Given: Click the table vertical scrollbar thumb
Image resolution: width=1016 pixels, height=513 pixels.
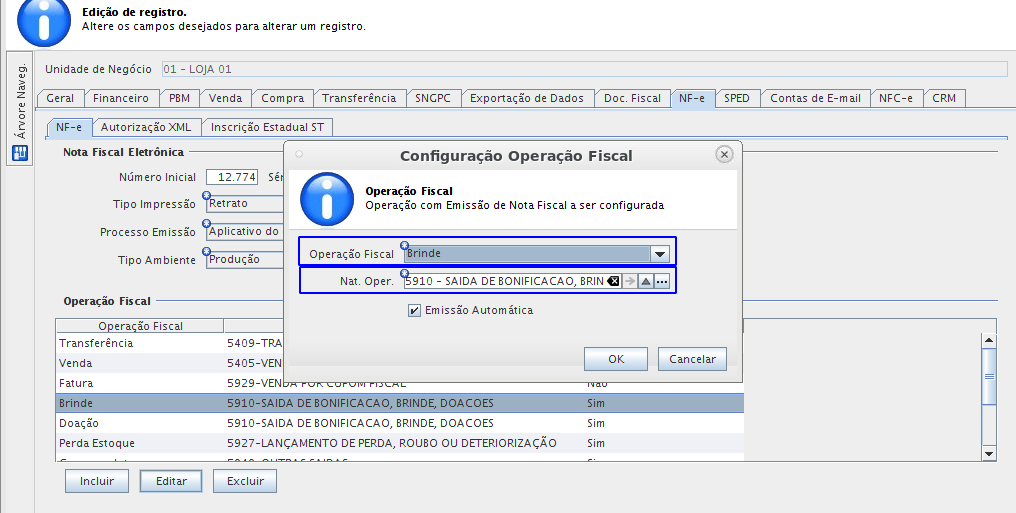Looking at the screenshot, I should (x=989, y=376).
